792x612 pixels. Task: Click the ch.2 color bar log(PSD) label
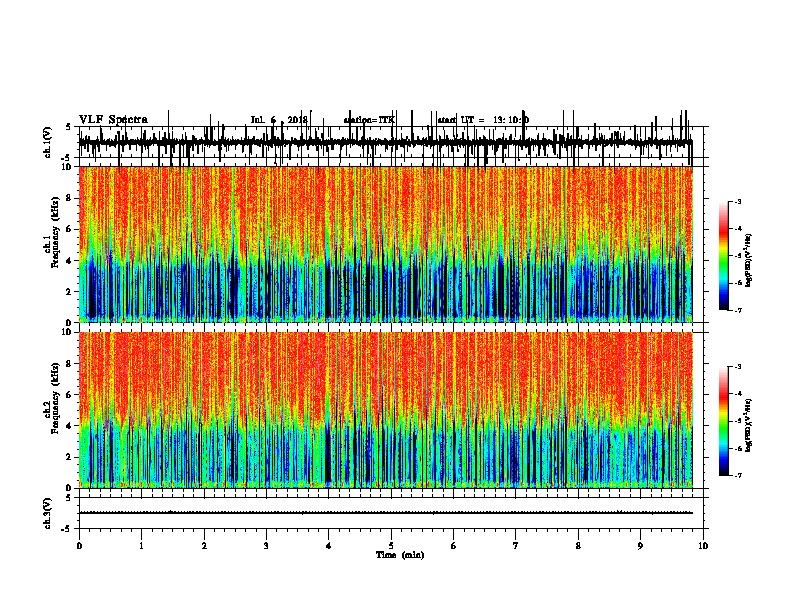coord(748,425)
